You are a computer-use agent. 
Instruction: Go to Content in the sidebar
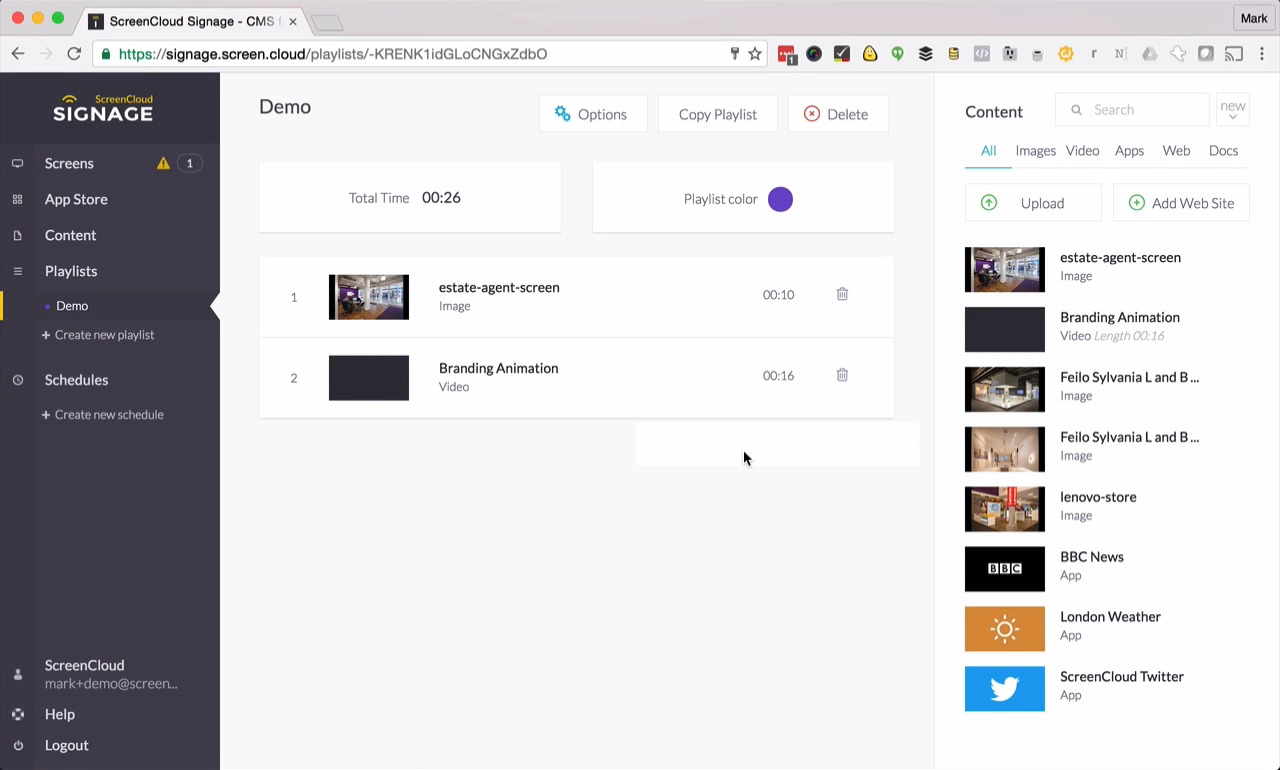(70, 235)
